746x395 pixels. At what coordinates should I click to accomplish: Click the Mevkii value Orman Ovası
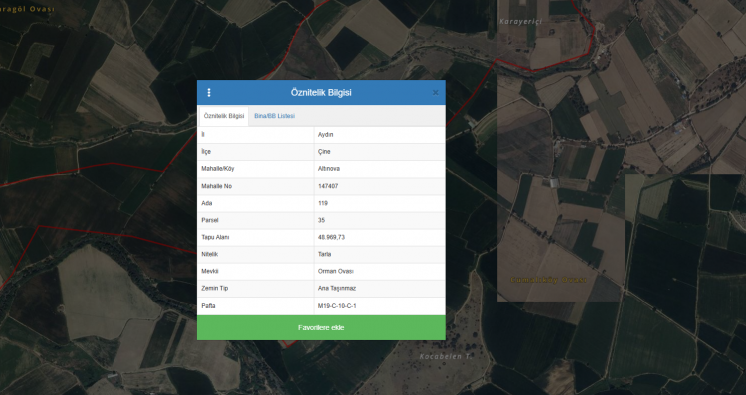(x=335, y=271)
